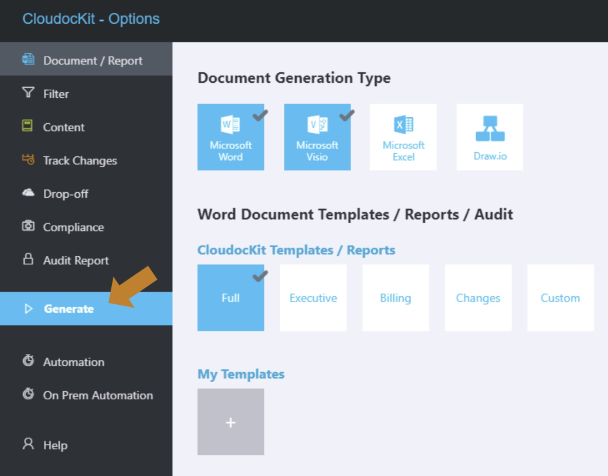Viewport: 608px width, 476px height.
Task: Click the Track Changes calendar icon
Action: coord(28,159)
